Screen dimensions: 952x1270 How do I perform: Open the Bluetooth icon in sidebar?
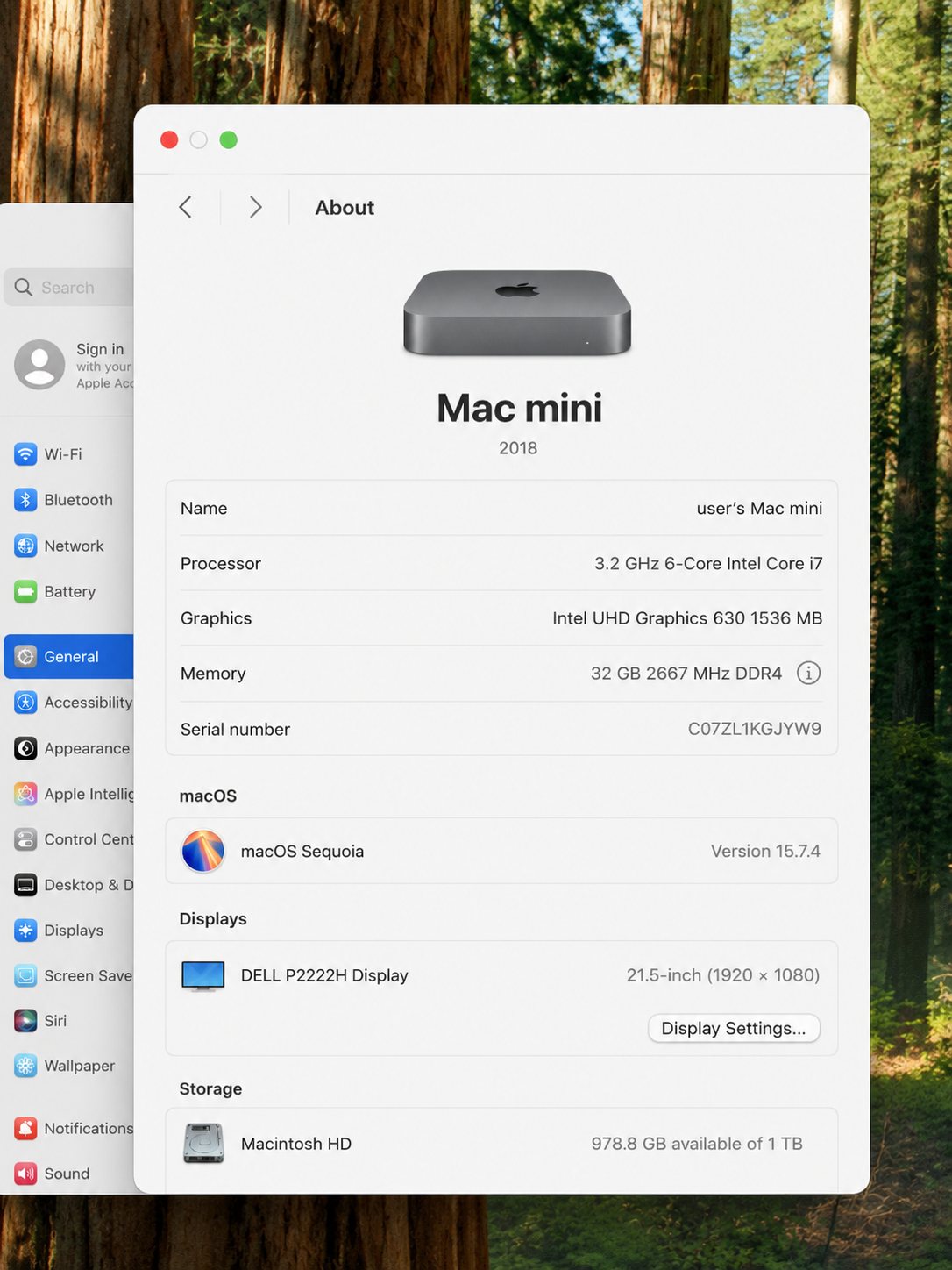pos(25,500)
